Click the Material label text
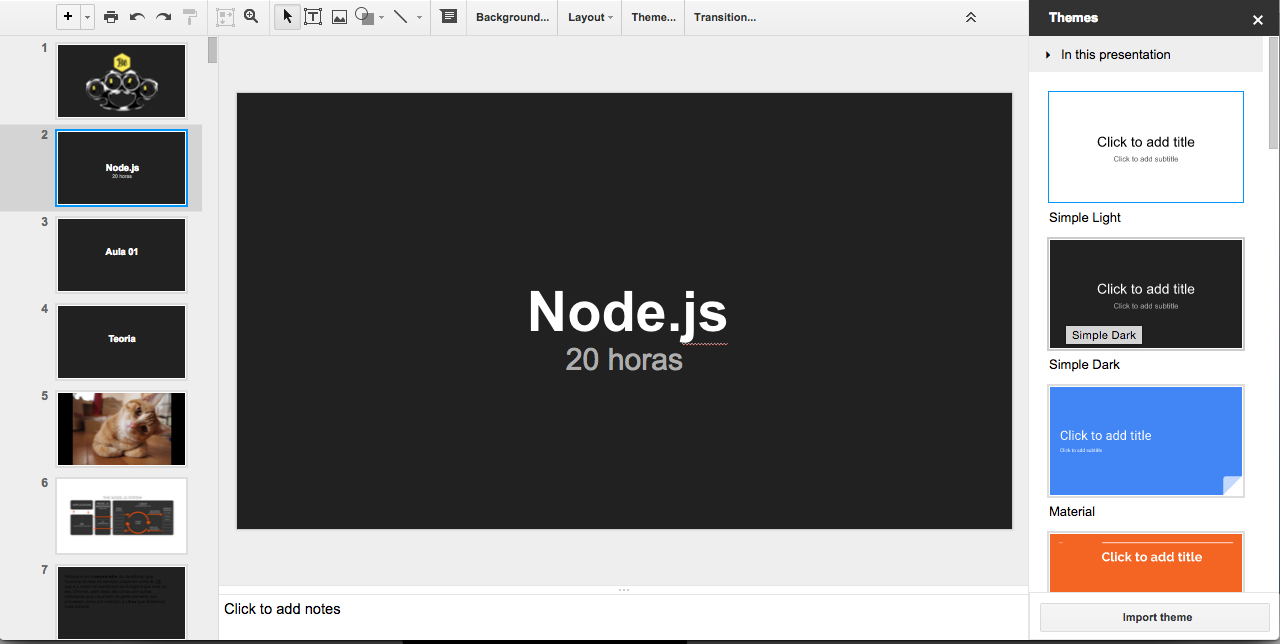 click(1072, 512)
